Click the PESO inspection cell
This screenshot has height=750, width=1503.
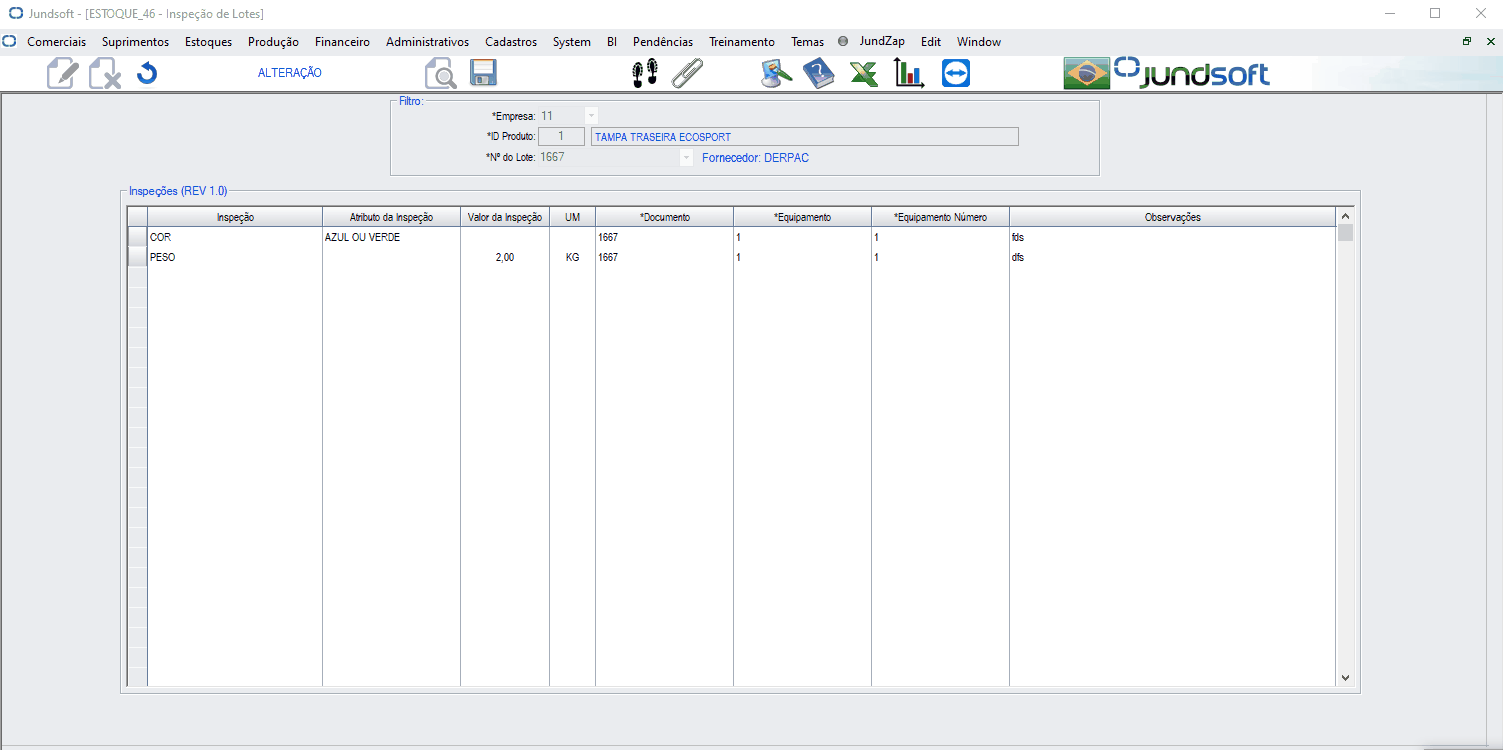click(235, 257)
